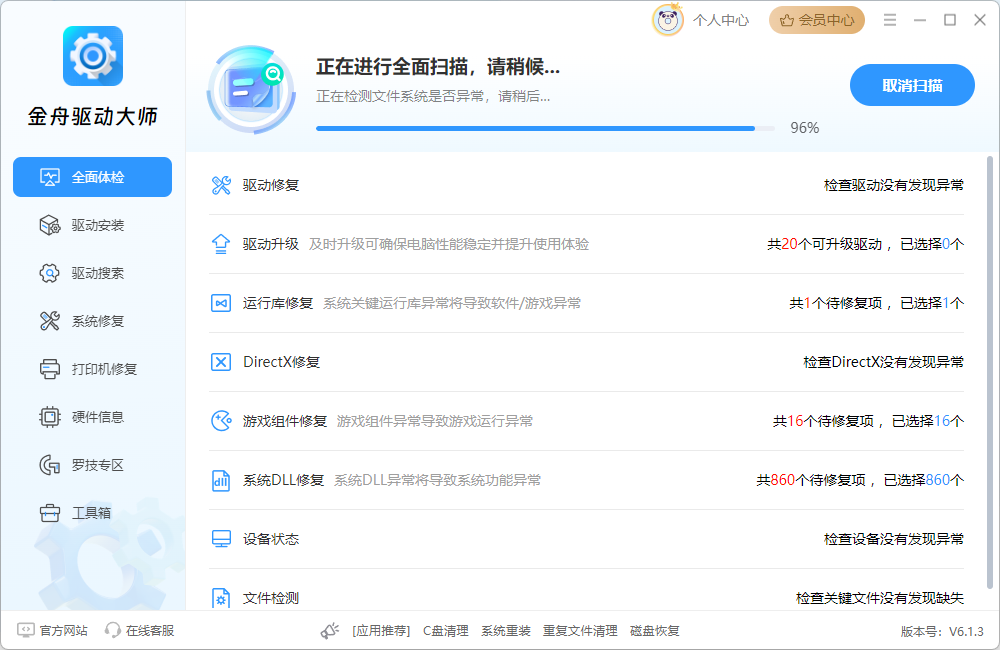Open the hamburger menu icon

point(890,20)
